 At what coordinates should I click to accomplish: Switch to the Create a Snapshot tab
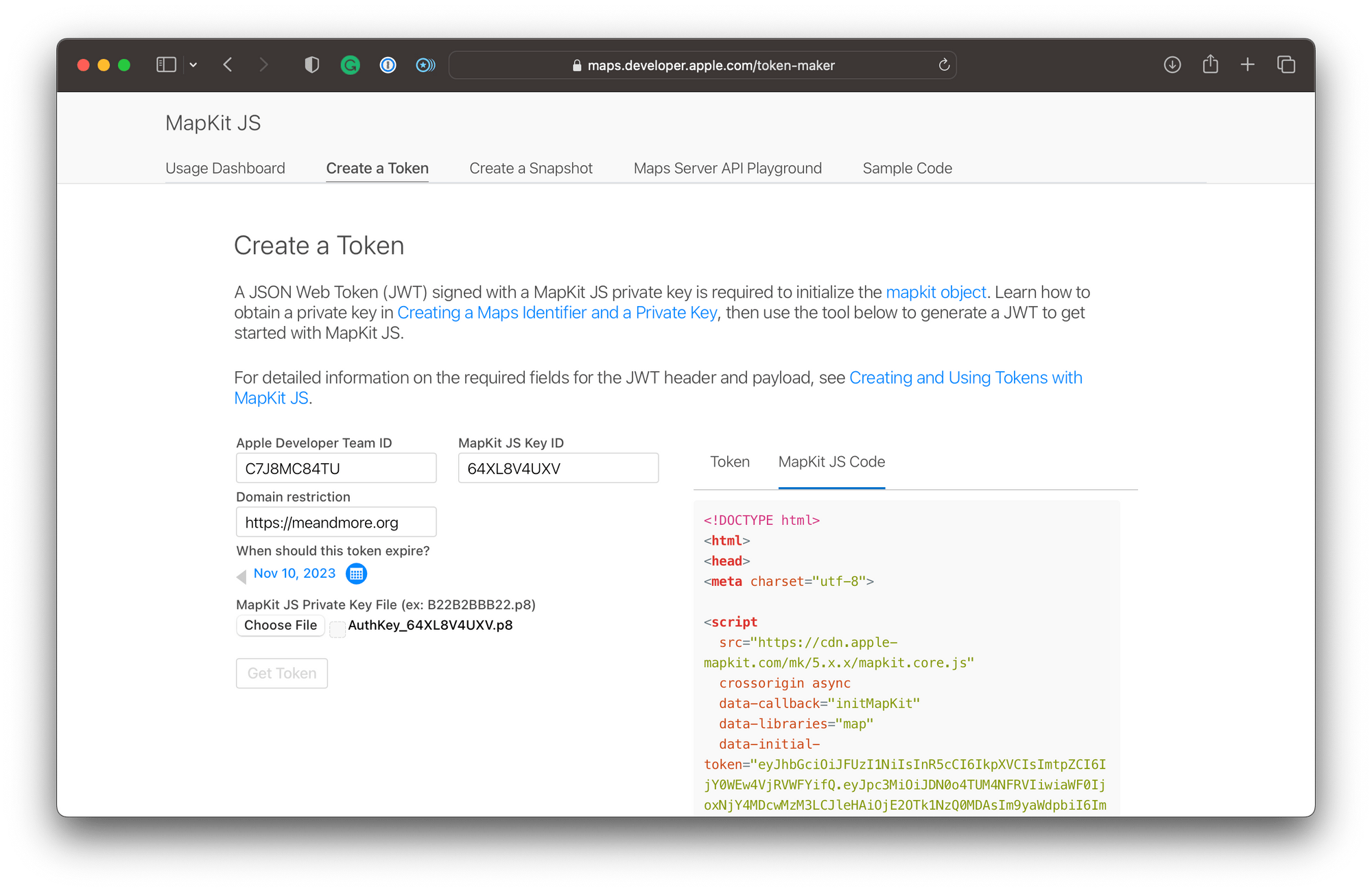click(x=530, y=168)
